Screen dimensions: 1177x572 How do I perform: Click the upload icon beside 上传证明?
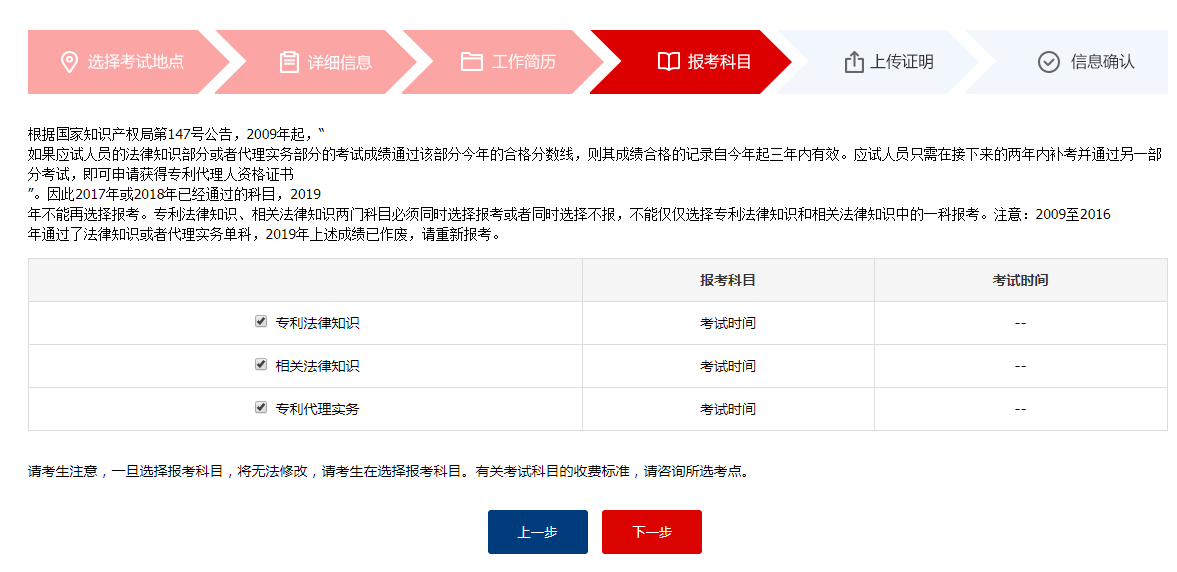tap(853, 62)
